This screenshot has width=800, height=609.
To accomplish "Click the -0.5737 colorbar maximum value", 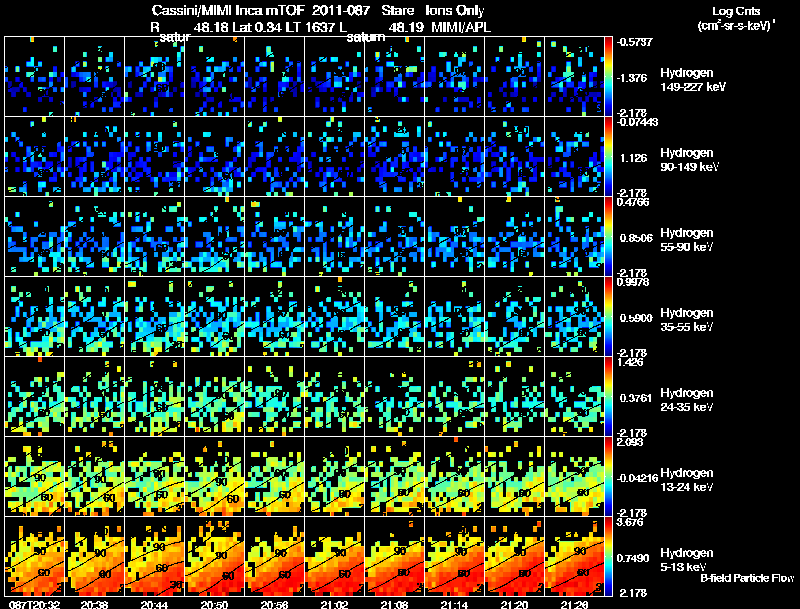I will coord(635,42).
